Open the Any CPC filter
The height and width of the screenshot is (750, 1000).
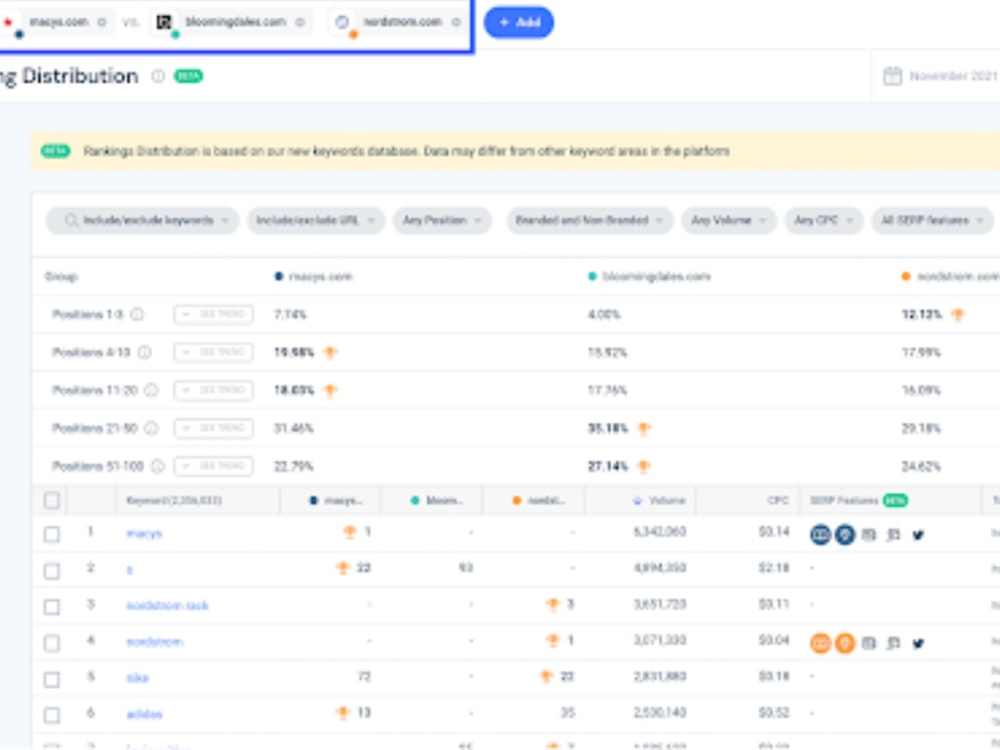pos(823,221)
